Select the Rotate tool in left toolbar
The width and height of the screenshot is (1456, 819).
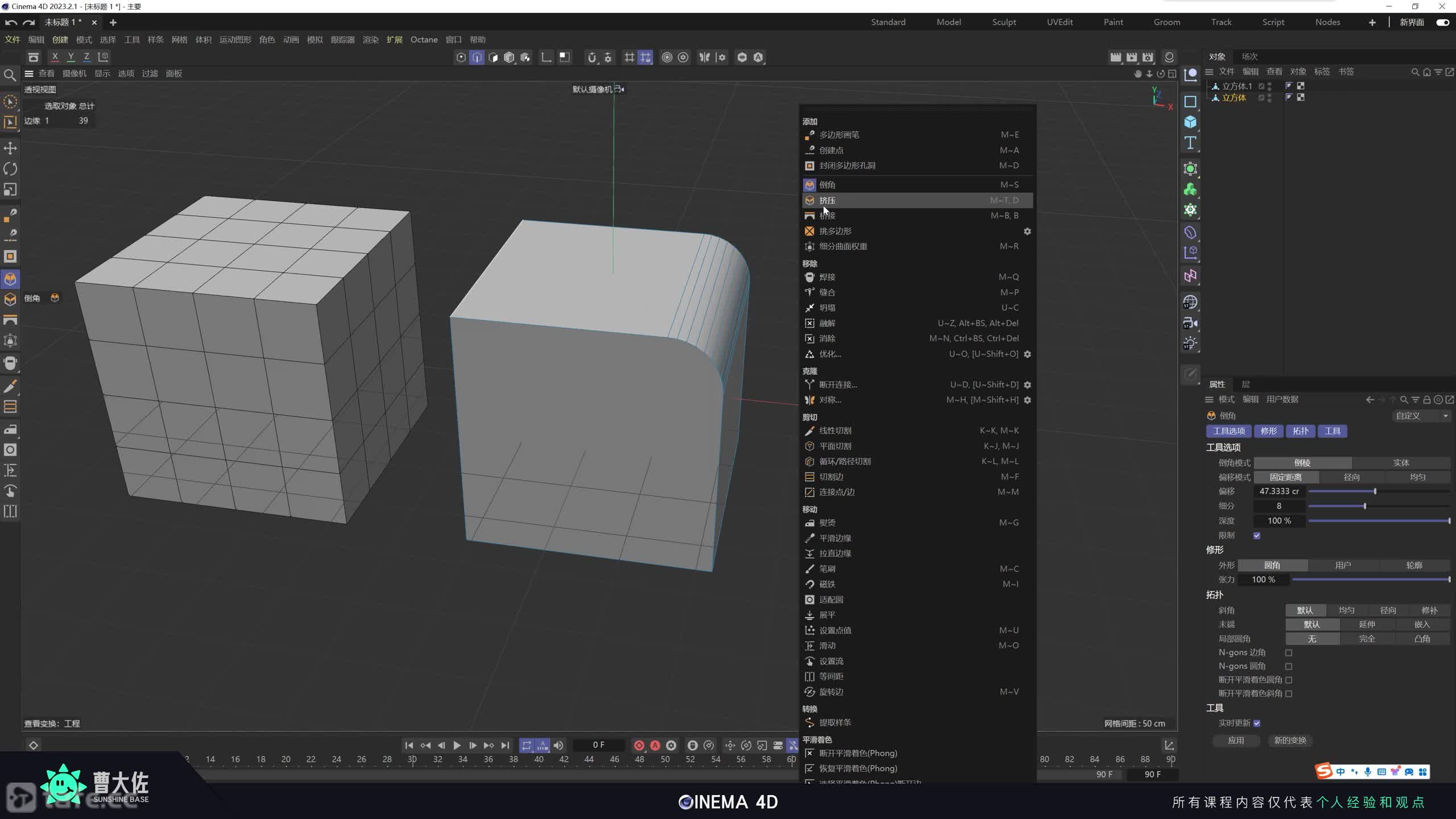(10, 169)
